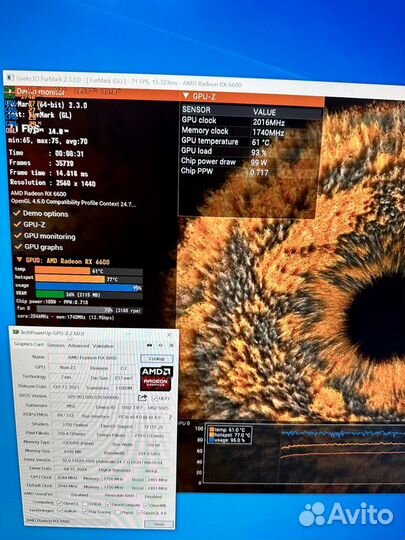The width and height of the screenshot is (405, 540).
Task: Toggle the GPU-Z overlay option
Action: [x=17, y=225]
